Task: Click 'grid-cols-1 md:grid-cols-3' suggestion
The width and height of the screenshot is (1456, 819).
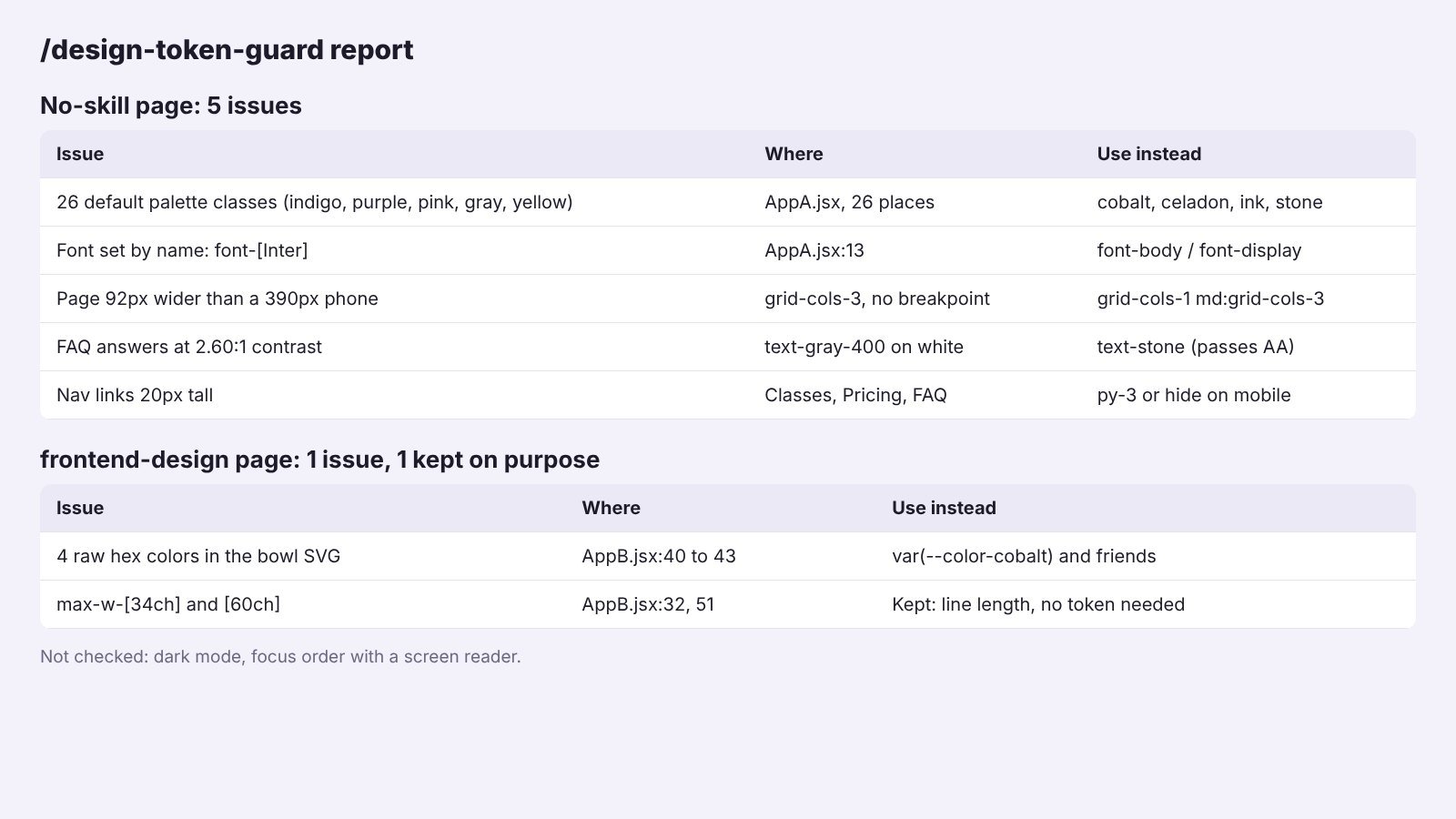Action: tap(1210, 298)
